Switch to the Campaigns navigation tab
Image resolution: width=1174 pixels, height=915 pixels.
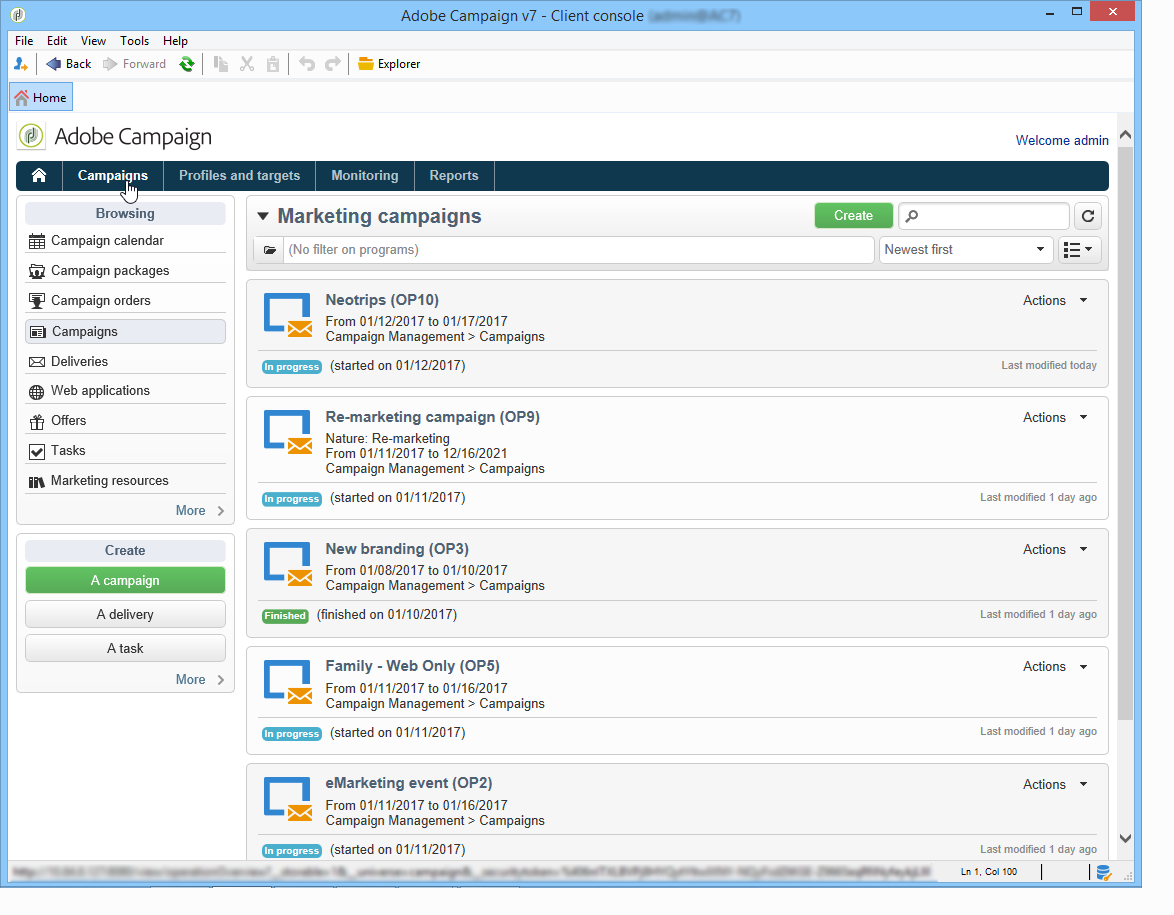tap(113, 175)
